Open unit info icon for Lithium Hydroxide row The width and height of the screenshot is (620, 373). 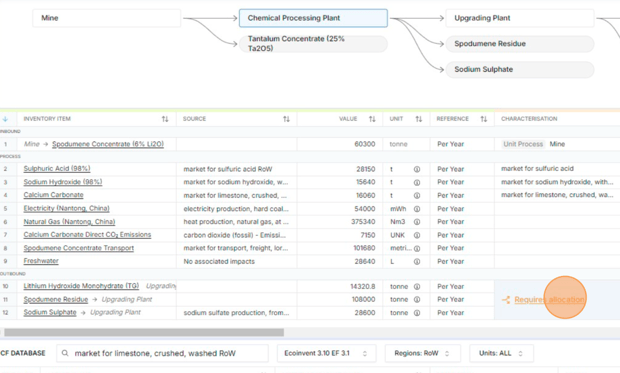point(417,287)
